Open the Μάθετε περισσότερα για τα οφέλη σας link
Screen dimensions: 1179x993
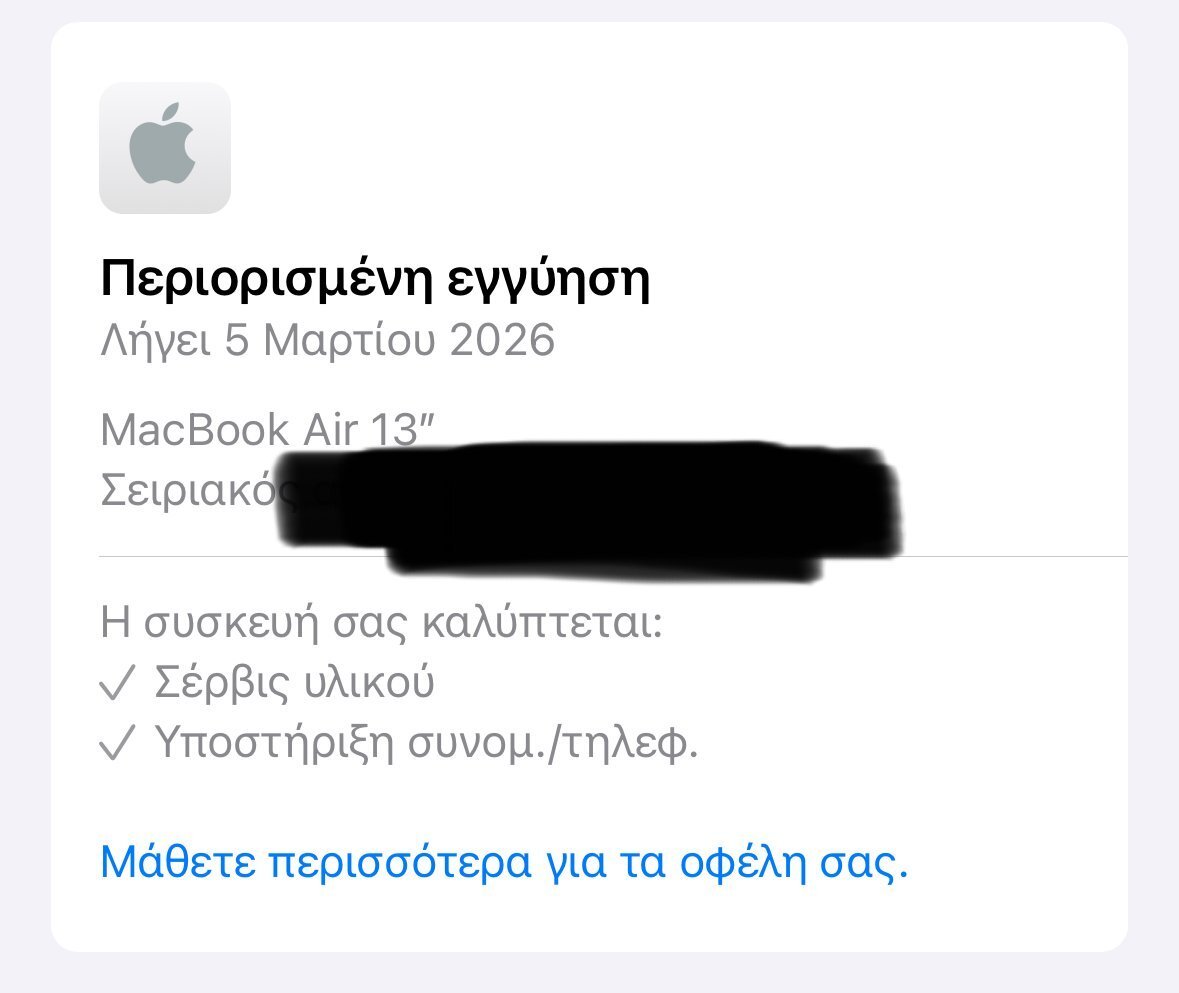coord(505,861)
